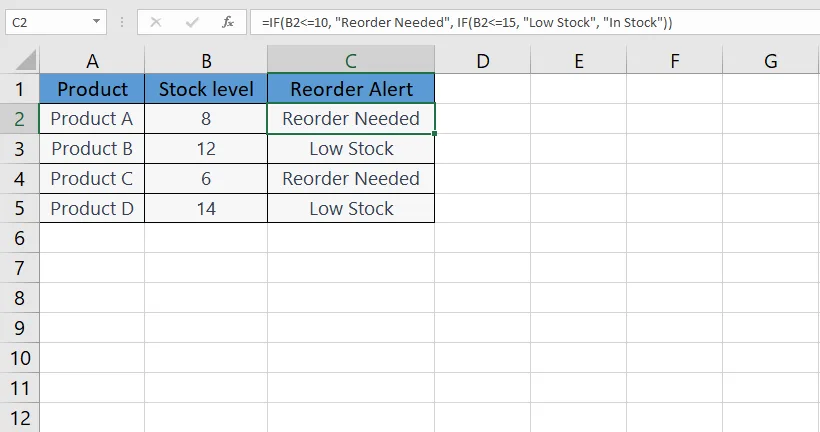Select row 7 header
Image resolution: width=820 pixels, height=432 pixels.
[19, 268]
